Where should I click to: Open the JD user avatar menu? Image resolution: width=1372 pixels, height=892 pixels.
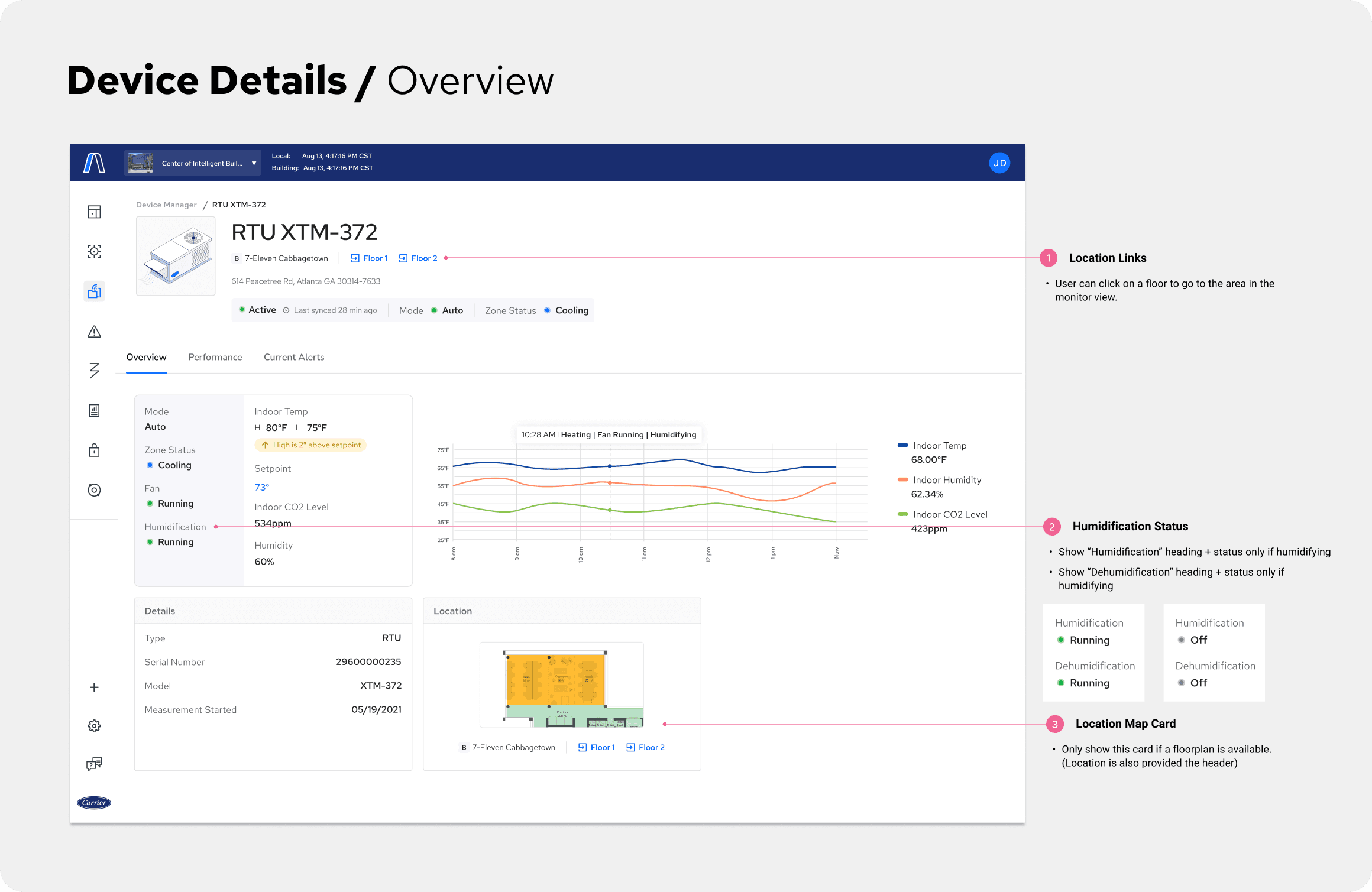(x=999, y=163)
